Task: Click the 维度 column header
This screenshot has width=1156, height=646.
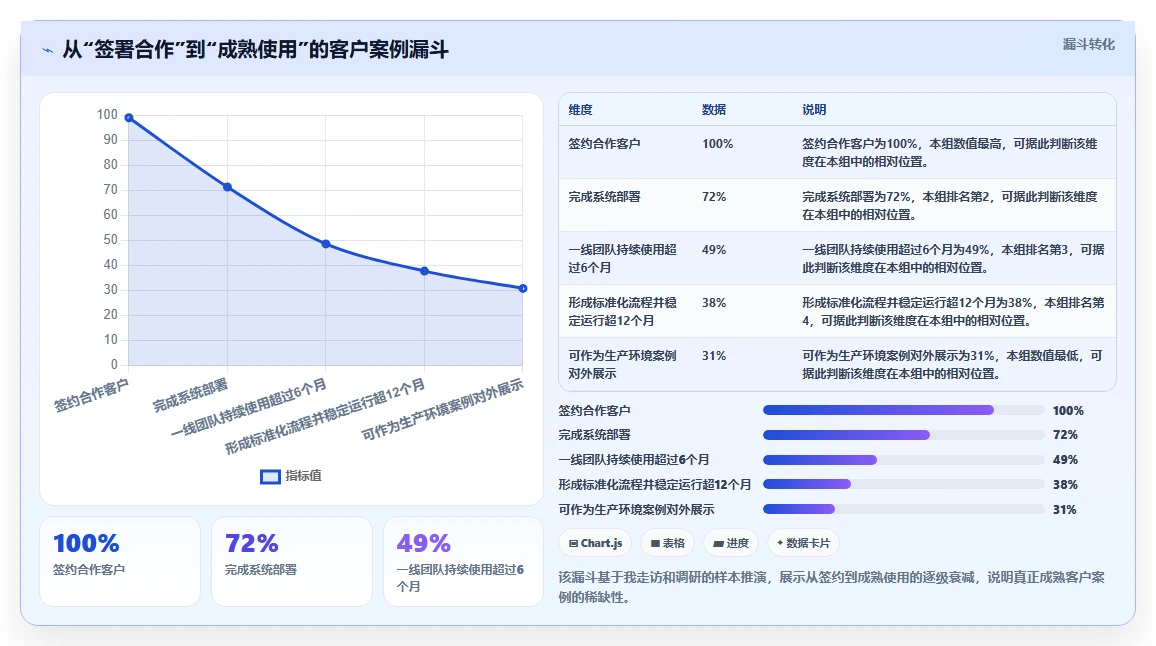Action: tap(580, 110)
